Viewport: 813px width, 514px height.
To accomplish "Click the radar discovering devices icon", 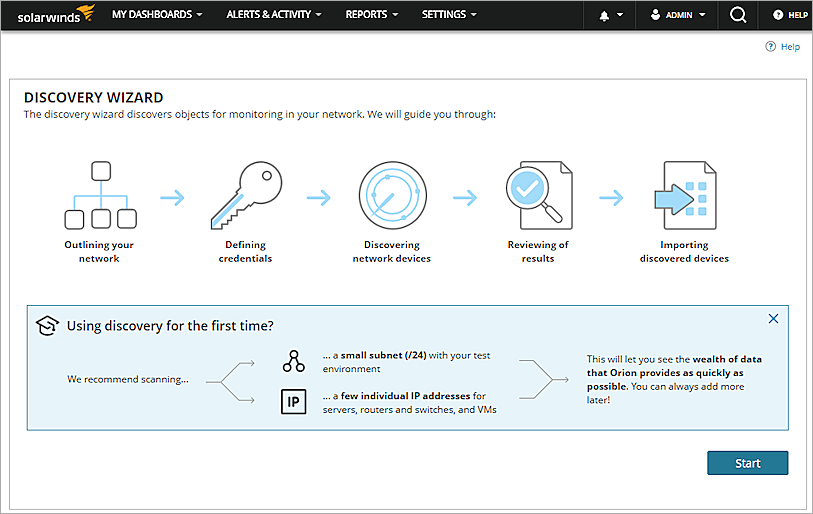I will click(x=391, y=195).
